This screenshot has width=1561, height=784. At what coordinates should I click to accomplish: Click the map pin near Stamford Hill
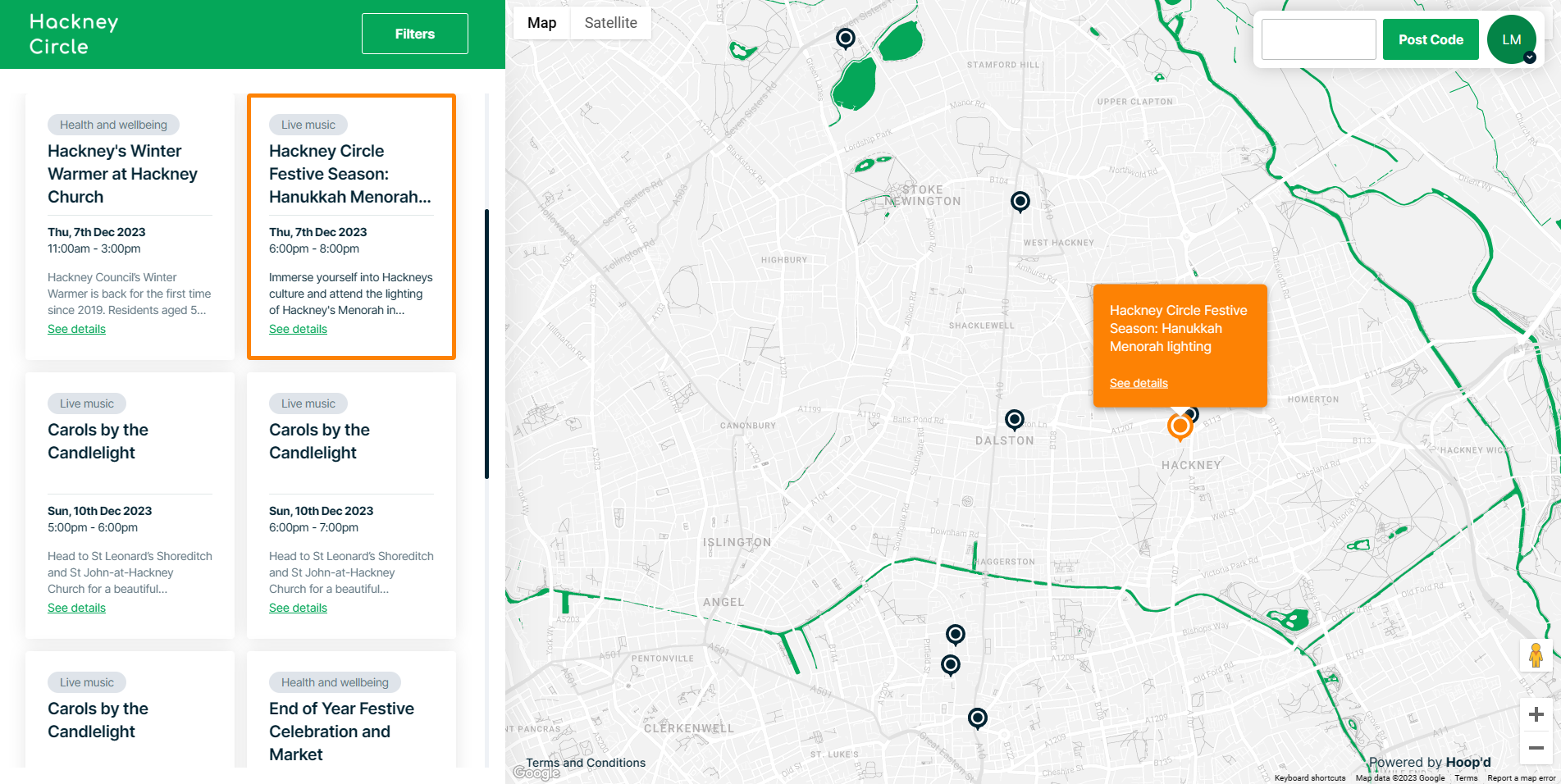pyautogui.click(x=846, y=39)
